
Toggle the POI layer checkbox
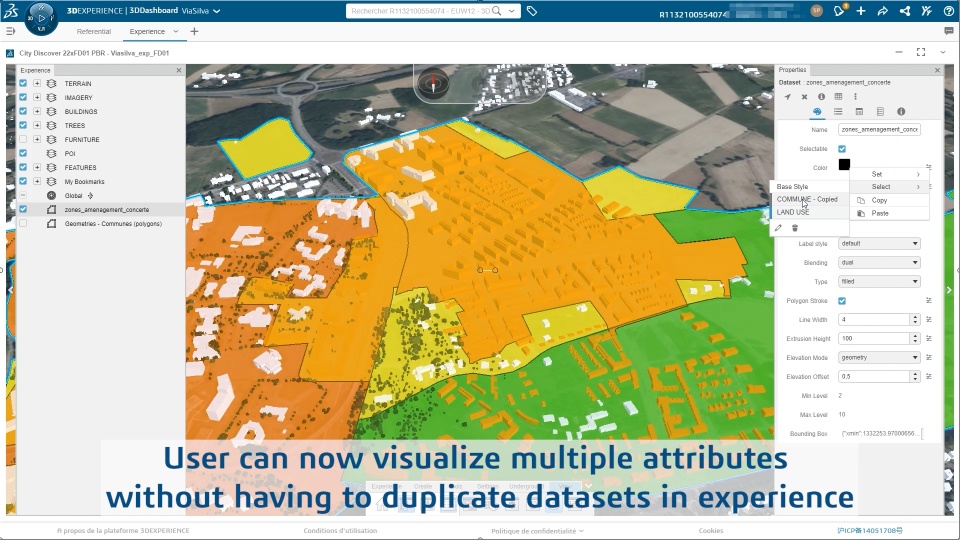point(23,154)
